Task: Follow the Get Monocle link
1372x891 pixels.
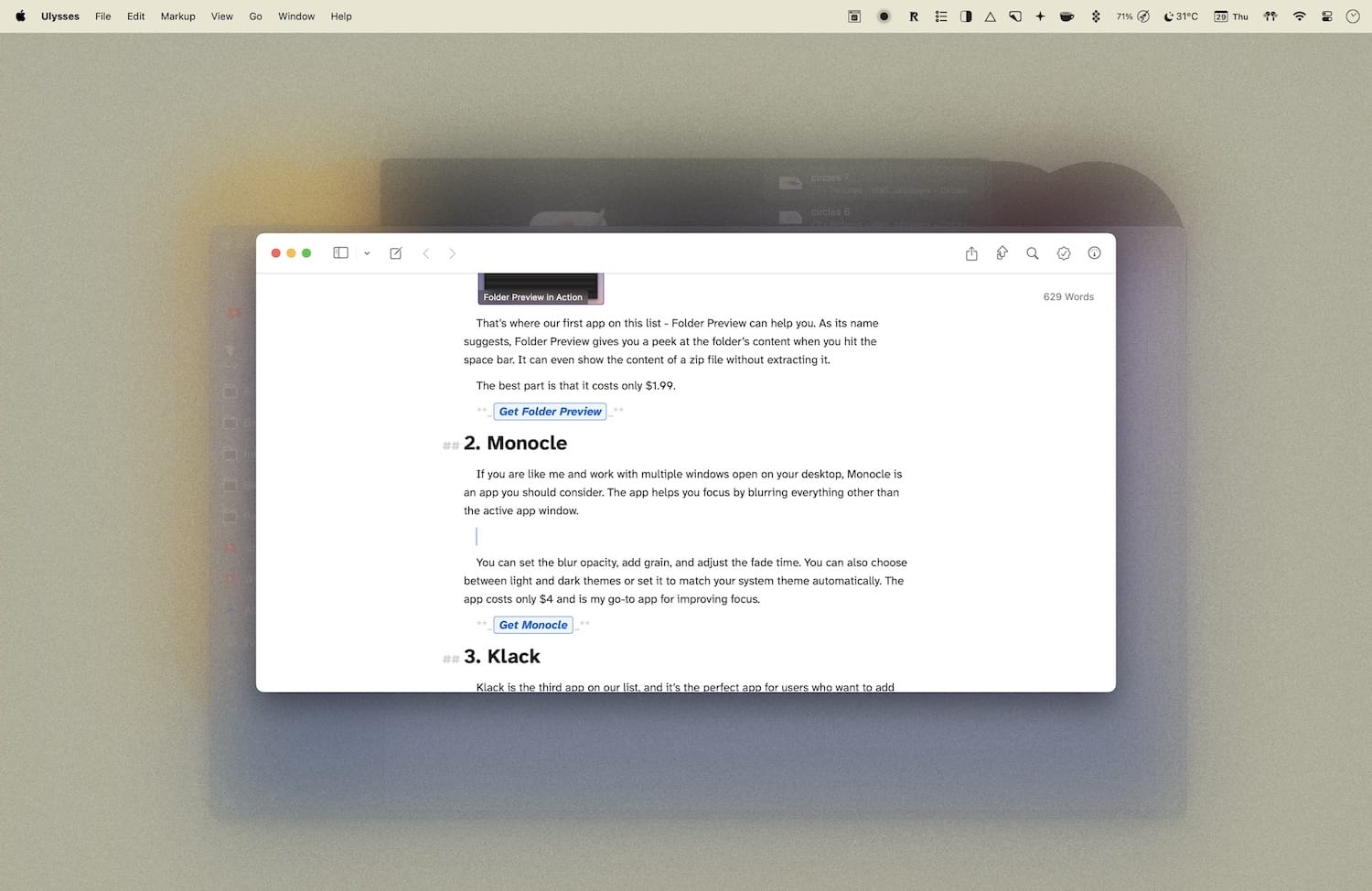Action: point(533,625)
